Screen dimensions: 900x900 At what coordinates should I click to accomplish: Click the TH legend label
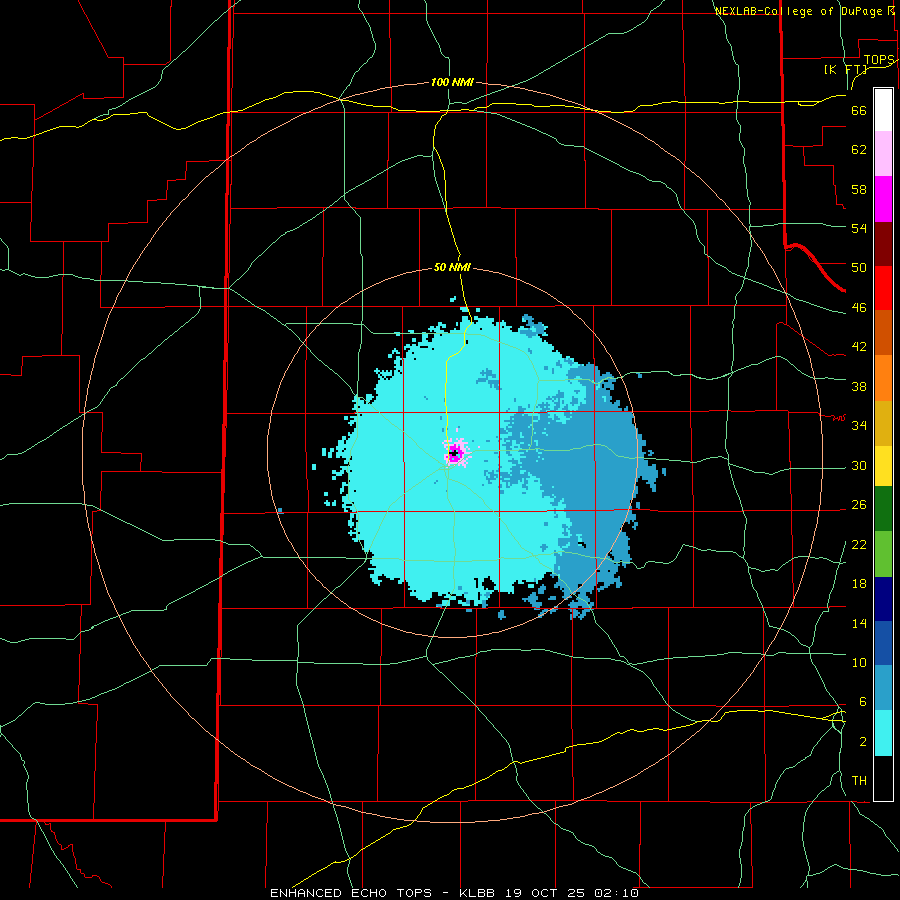point(859,781)
